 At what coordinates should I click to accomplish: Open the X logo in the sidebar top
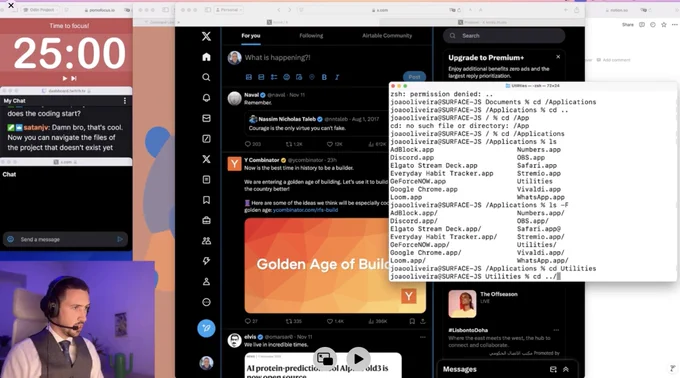(x=206, y=36)
